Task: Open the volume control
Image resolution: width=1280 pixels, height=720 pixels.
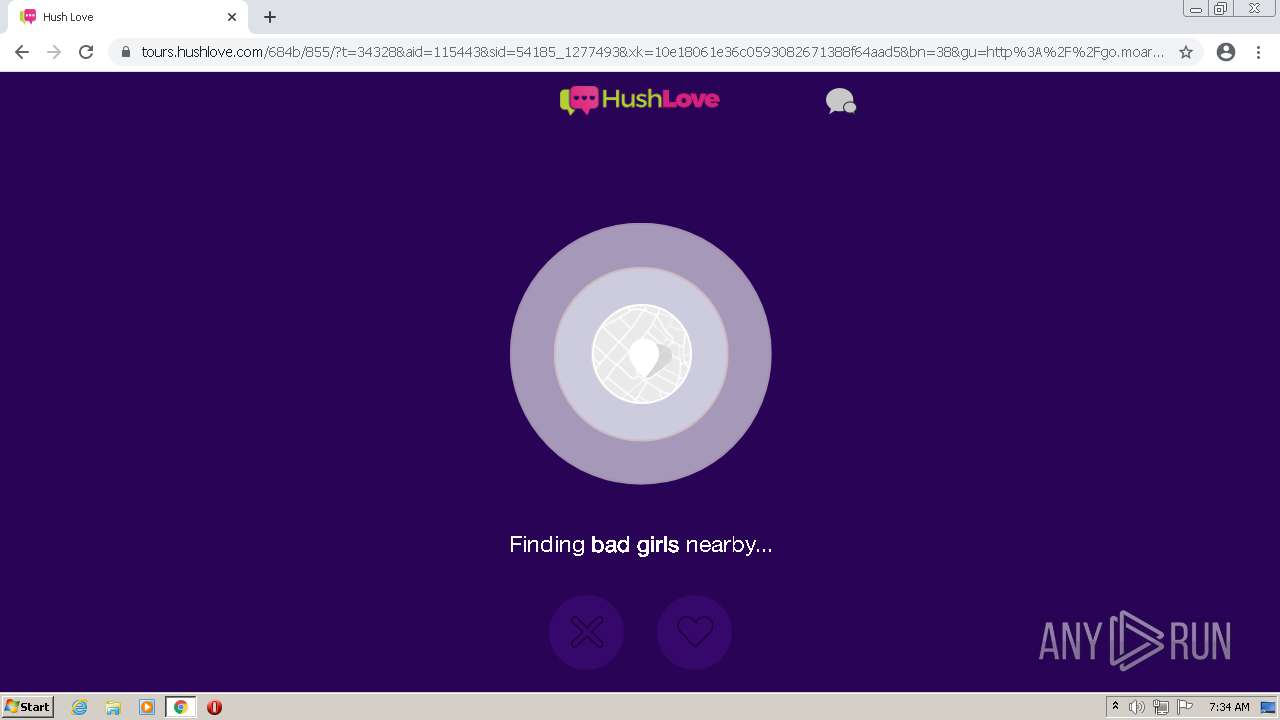Action: pyautogui.click(x=1137, y=707)
